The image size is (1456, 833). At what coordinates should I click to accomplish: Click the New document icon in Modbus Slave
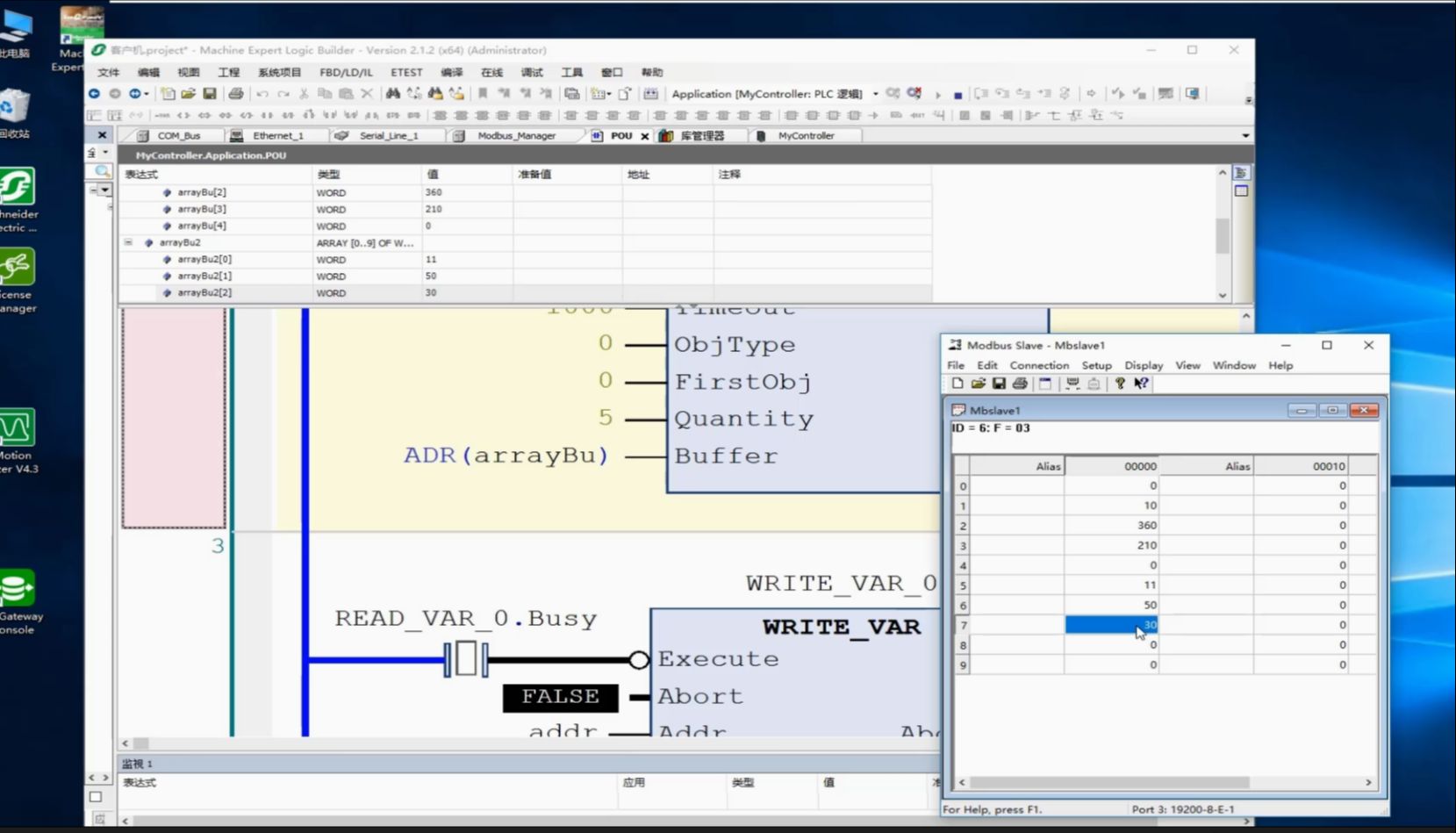point(958,384)
